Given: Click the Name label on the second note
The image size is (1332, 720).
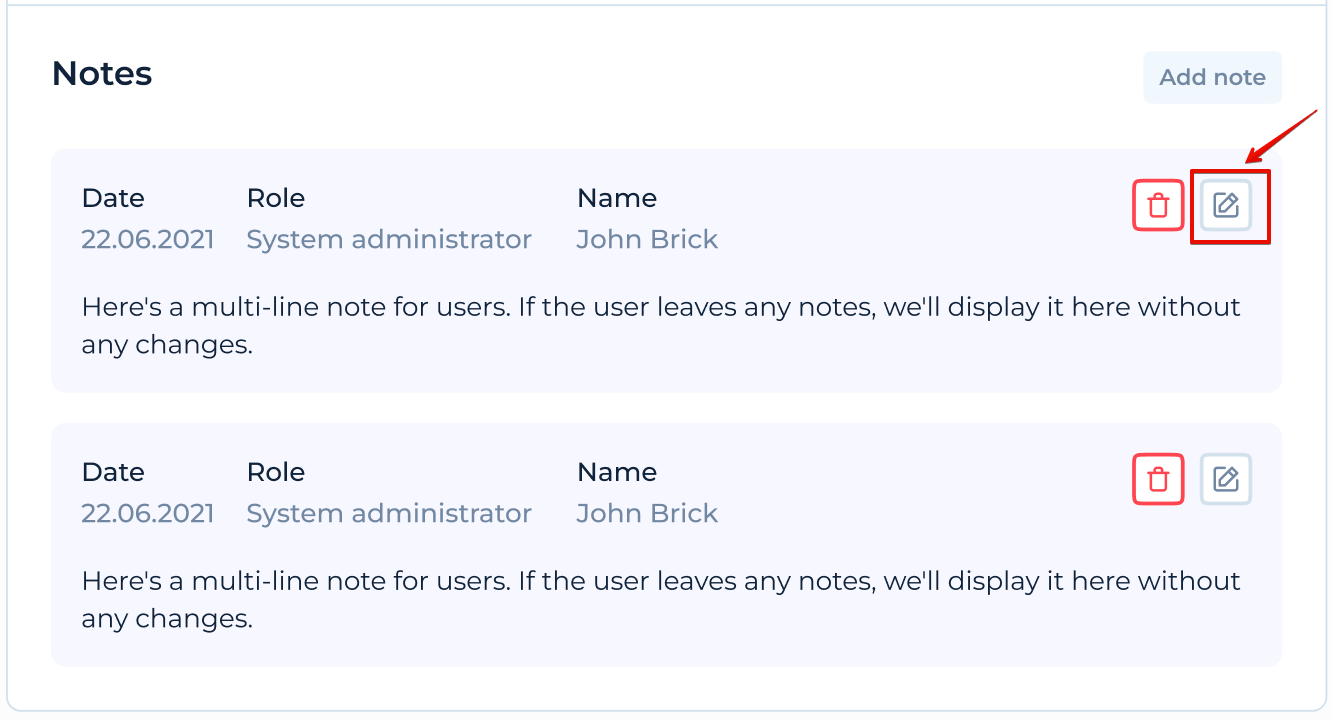Looking at the screenshot, I should pyautogui.click(x=616, y=471).
